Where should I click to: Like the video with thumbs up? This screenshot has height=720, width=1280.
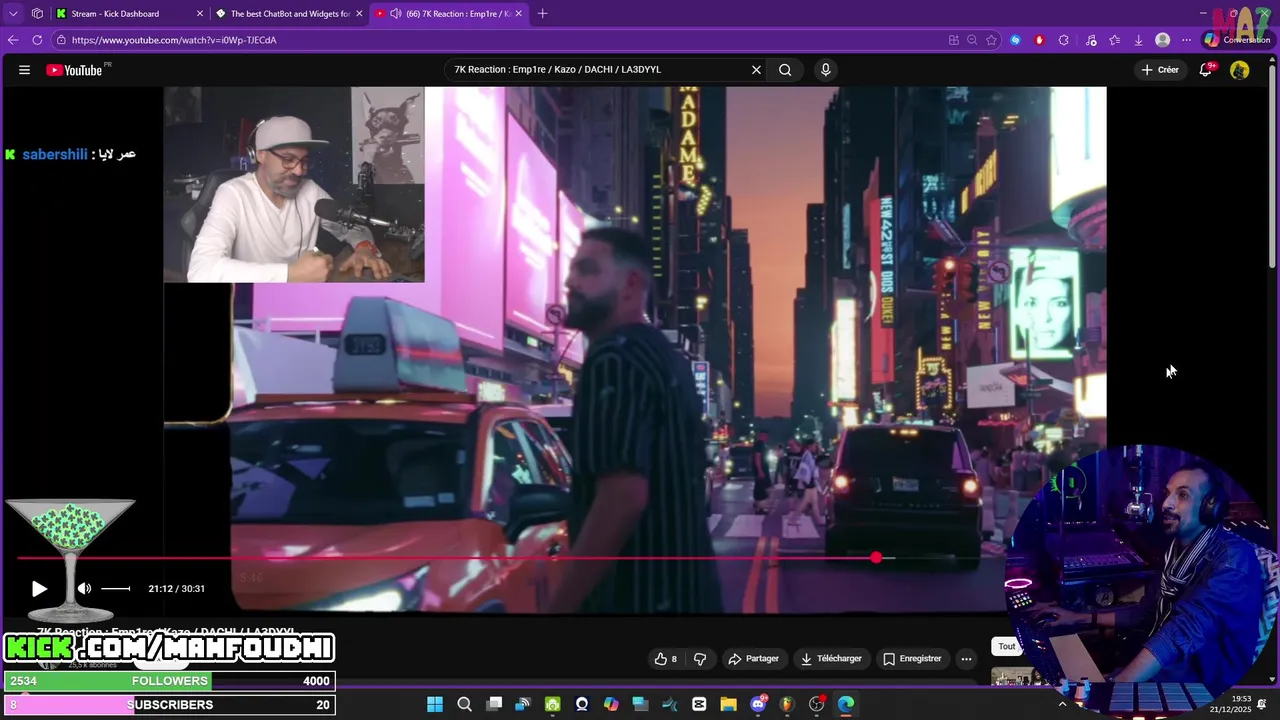coord(666,659)
